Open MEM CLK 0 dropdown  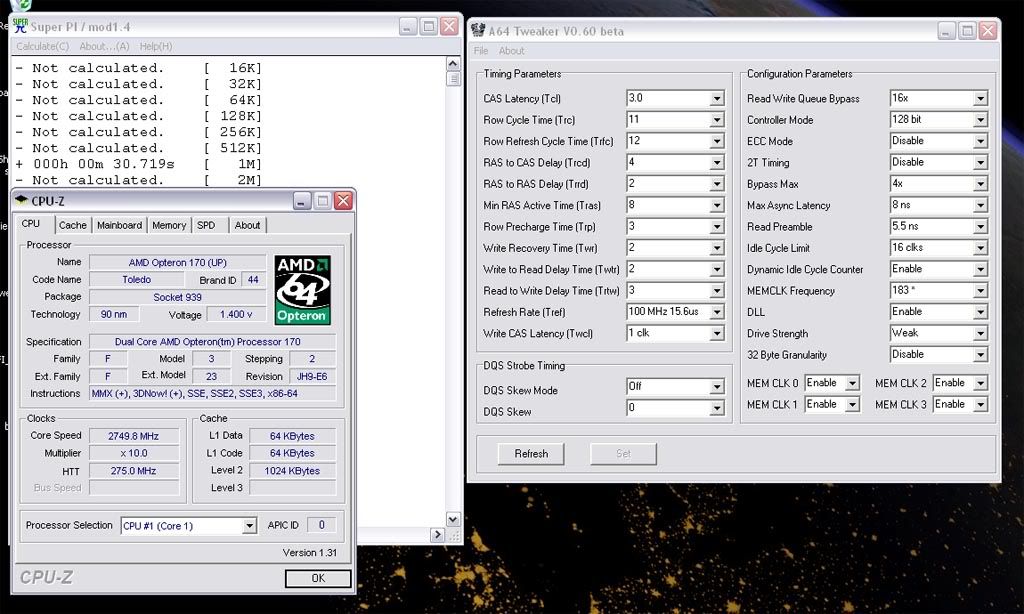click(x=852, y=383)
